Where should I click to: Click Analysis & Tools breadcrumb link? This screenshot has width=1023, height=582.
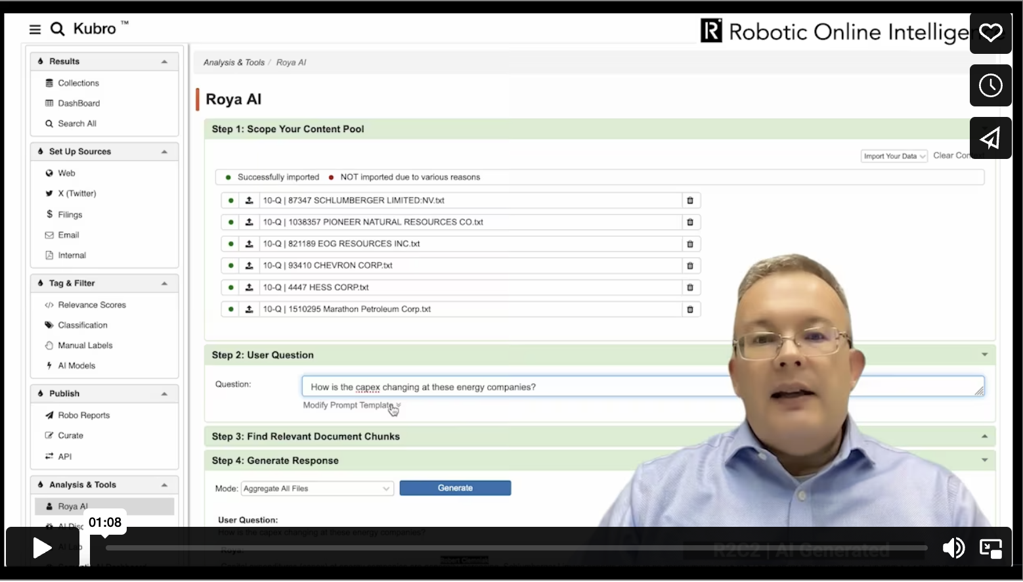click(x=234, y=63)
